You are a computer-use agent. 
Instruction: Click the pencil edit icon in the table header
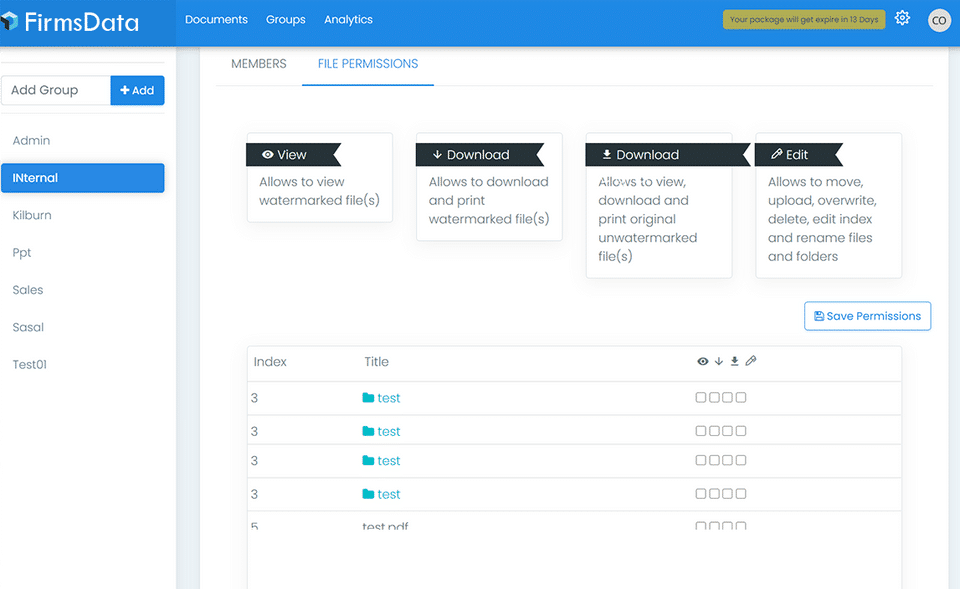pos(751,361)
